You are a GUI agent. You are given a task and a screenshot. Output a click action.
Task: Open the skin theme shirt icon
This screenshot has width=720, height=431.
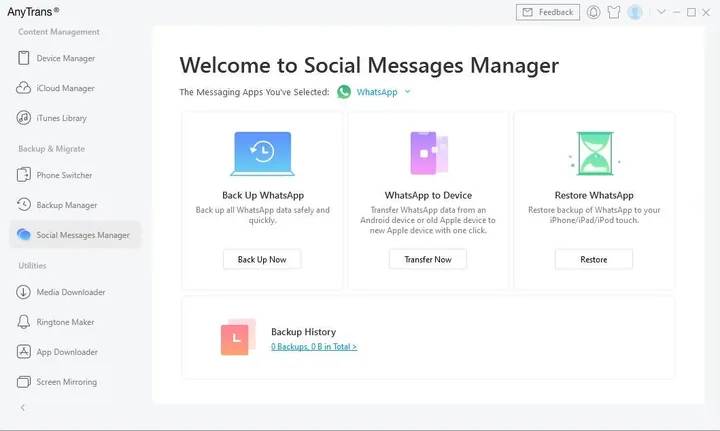pyautogui.click(x=614, y=12)
